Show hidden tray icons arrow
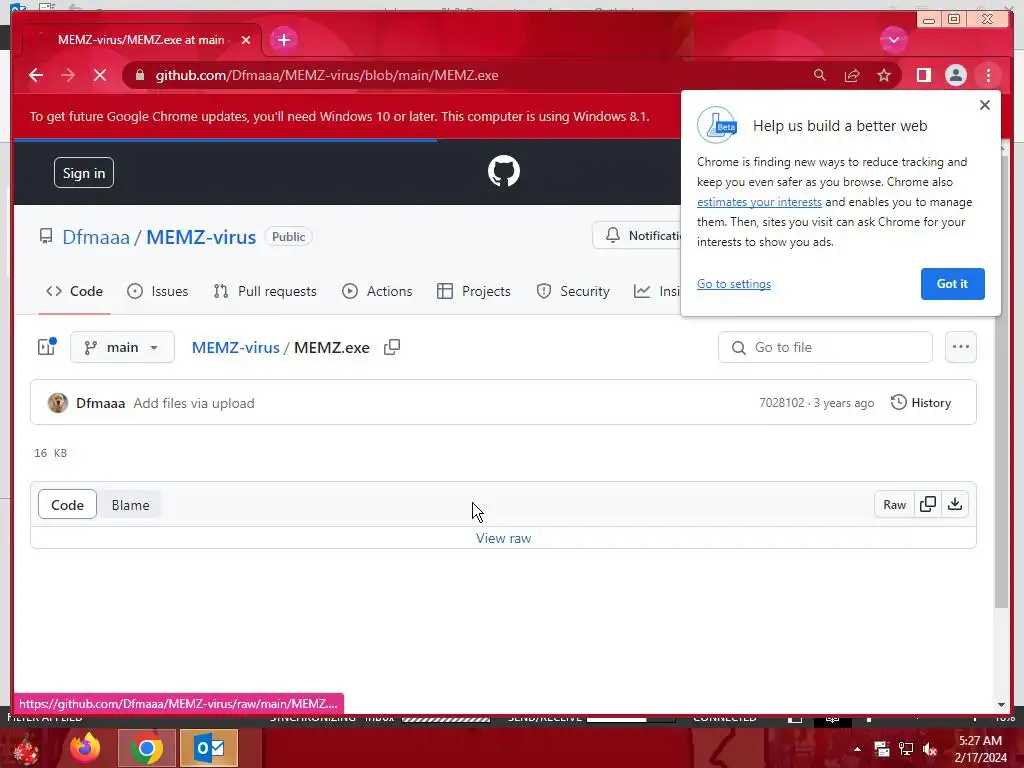Screen dimensions: 1024x768 point(857,749)
